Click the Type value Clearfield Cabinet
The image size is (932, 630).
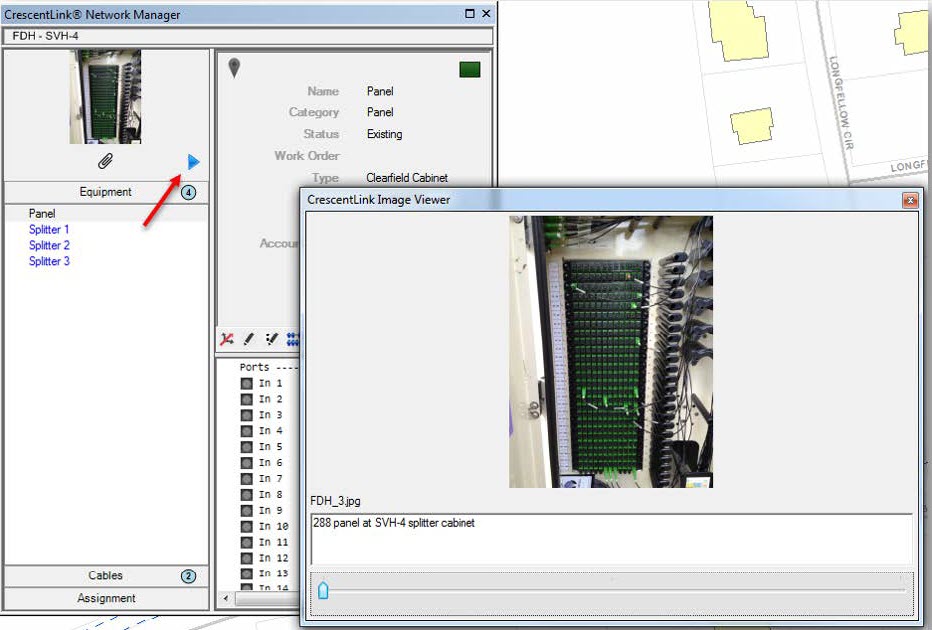[x=407, y=178]
